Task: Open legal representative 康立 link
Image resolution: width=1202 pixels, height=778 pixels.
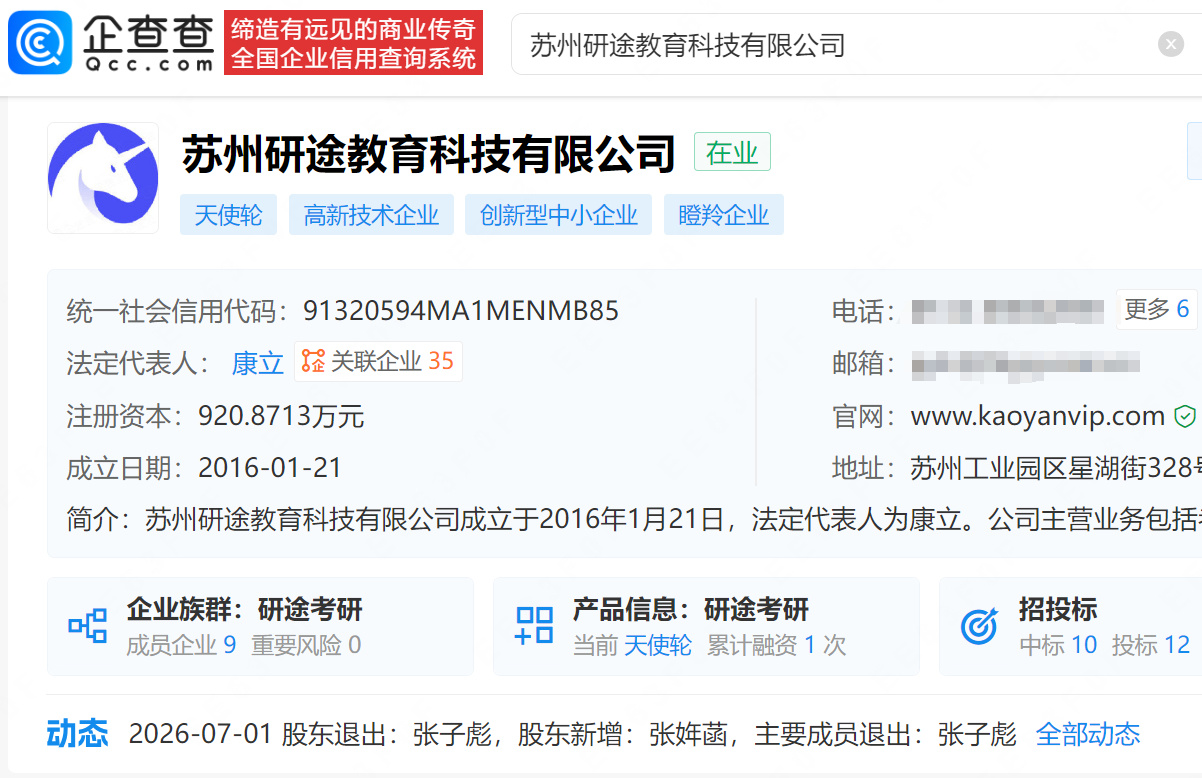Action: [x=258, y=362]
